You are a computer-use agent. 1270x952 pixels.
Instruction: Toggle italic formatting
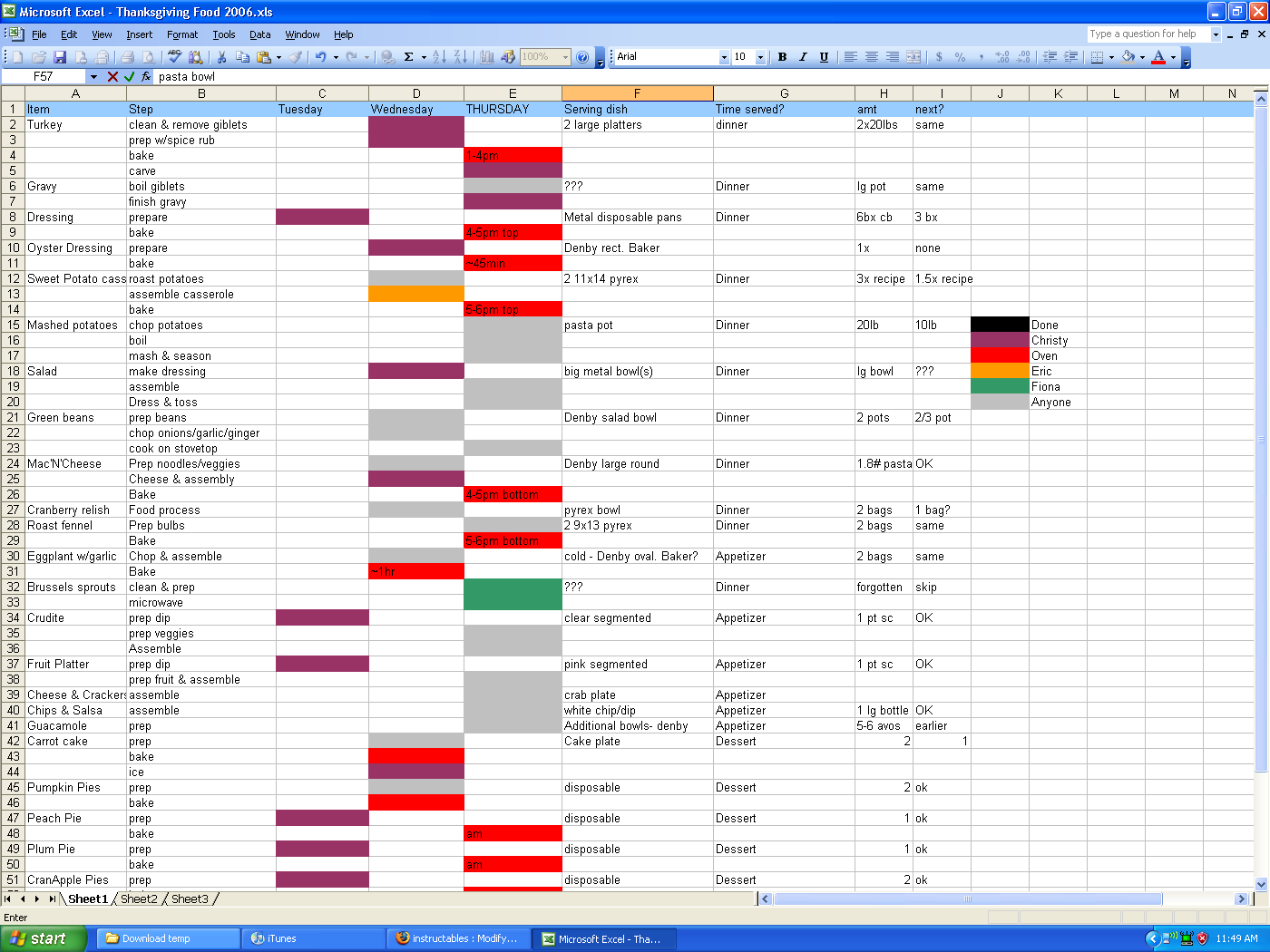click(803, 56)
